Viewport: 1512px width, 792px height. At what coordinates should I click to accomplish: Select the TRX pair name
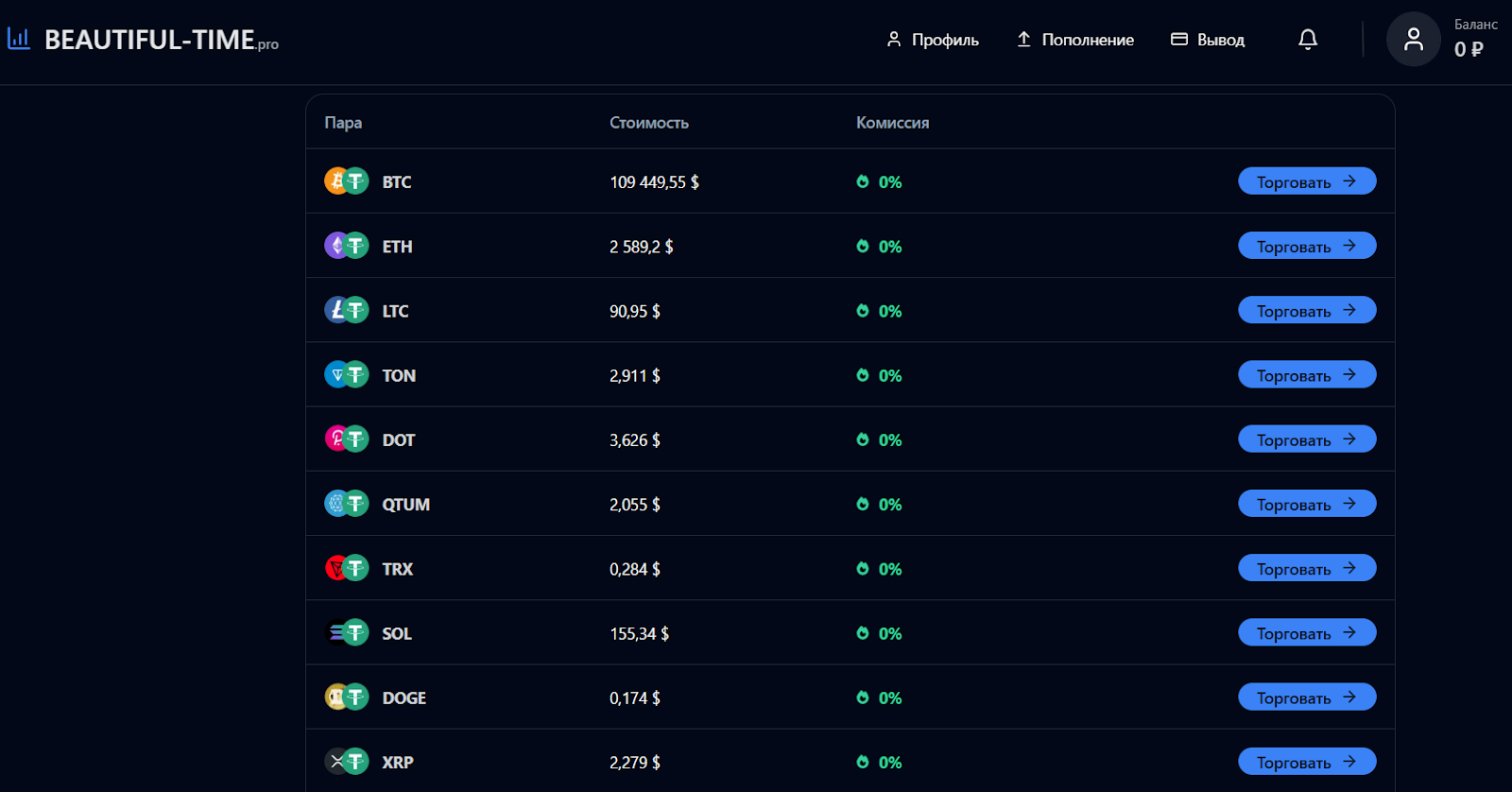[398, 569]
